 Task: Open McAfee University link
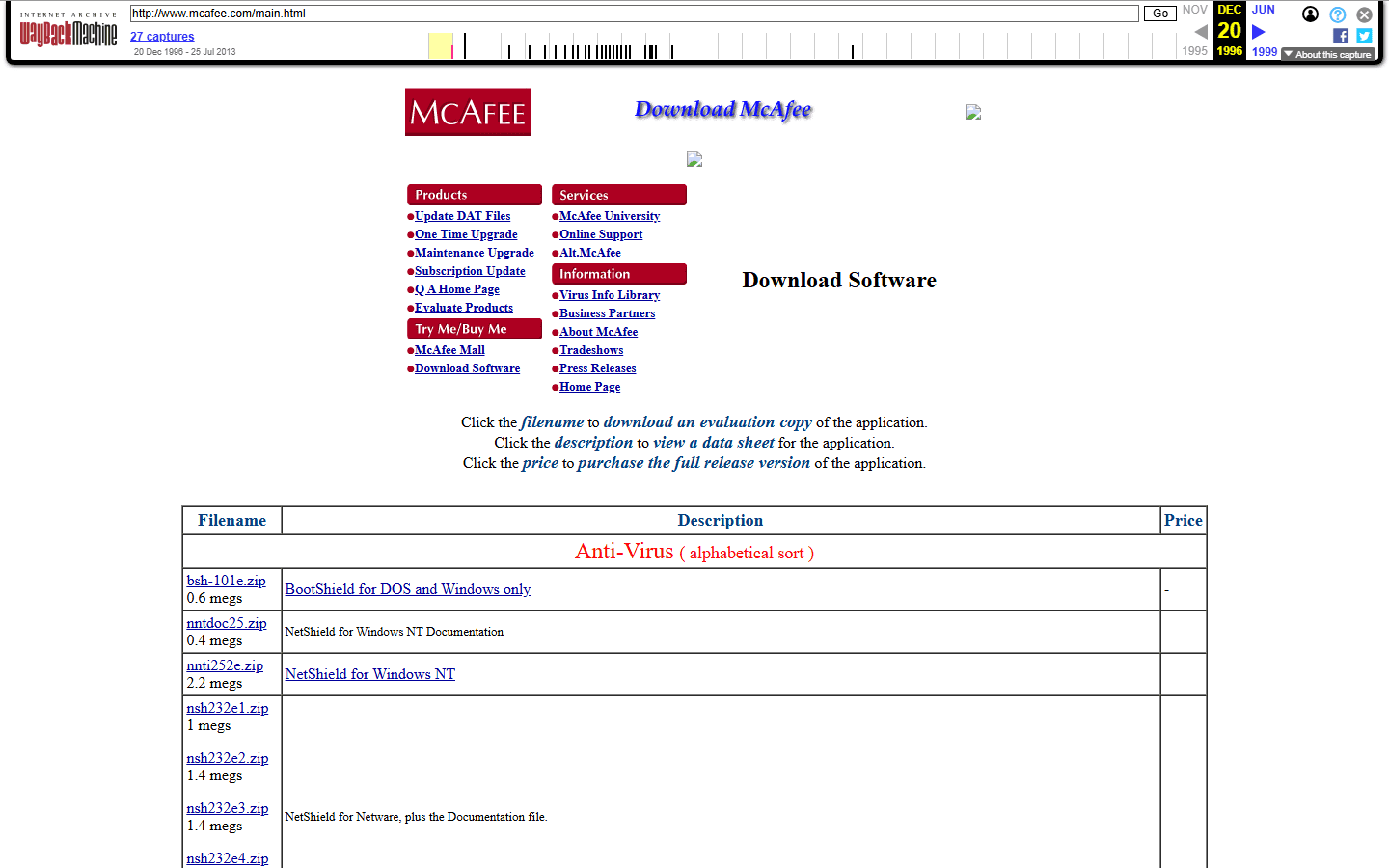tap(610, 216)
